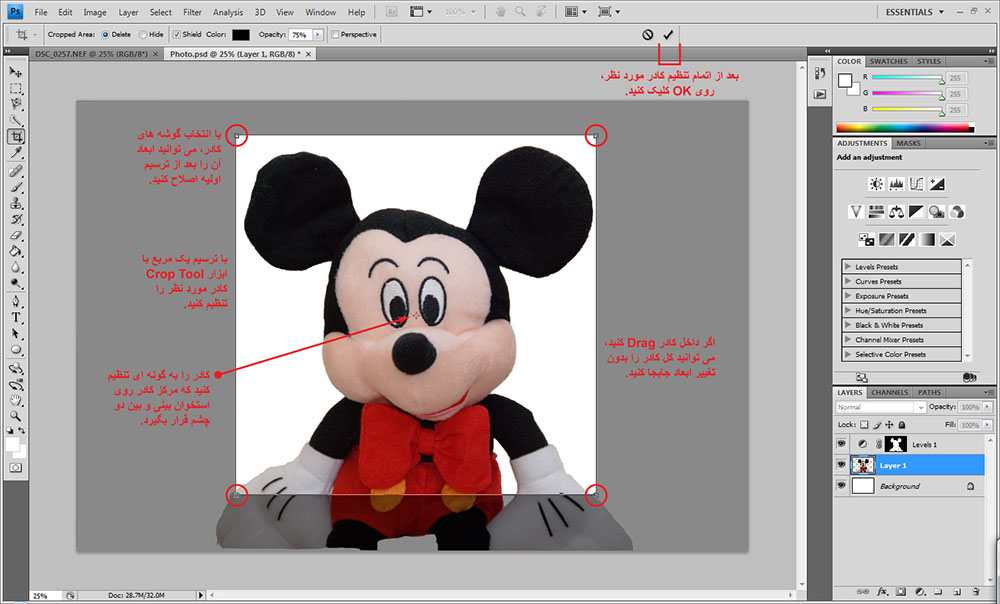Switch to the Channels tab
This screenshot has width=1000, height=604.
tap(889, 392)
